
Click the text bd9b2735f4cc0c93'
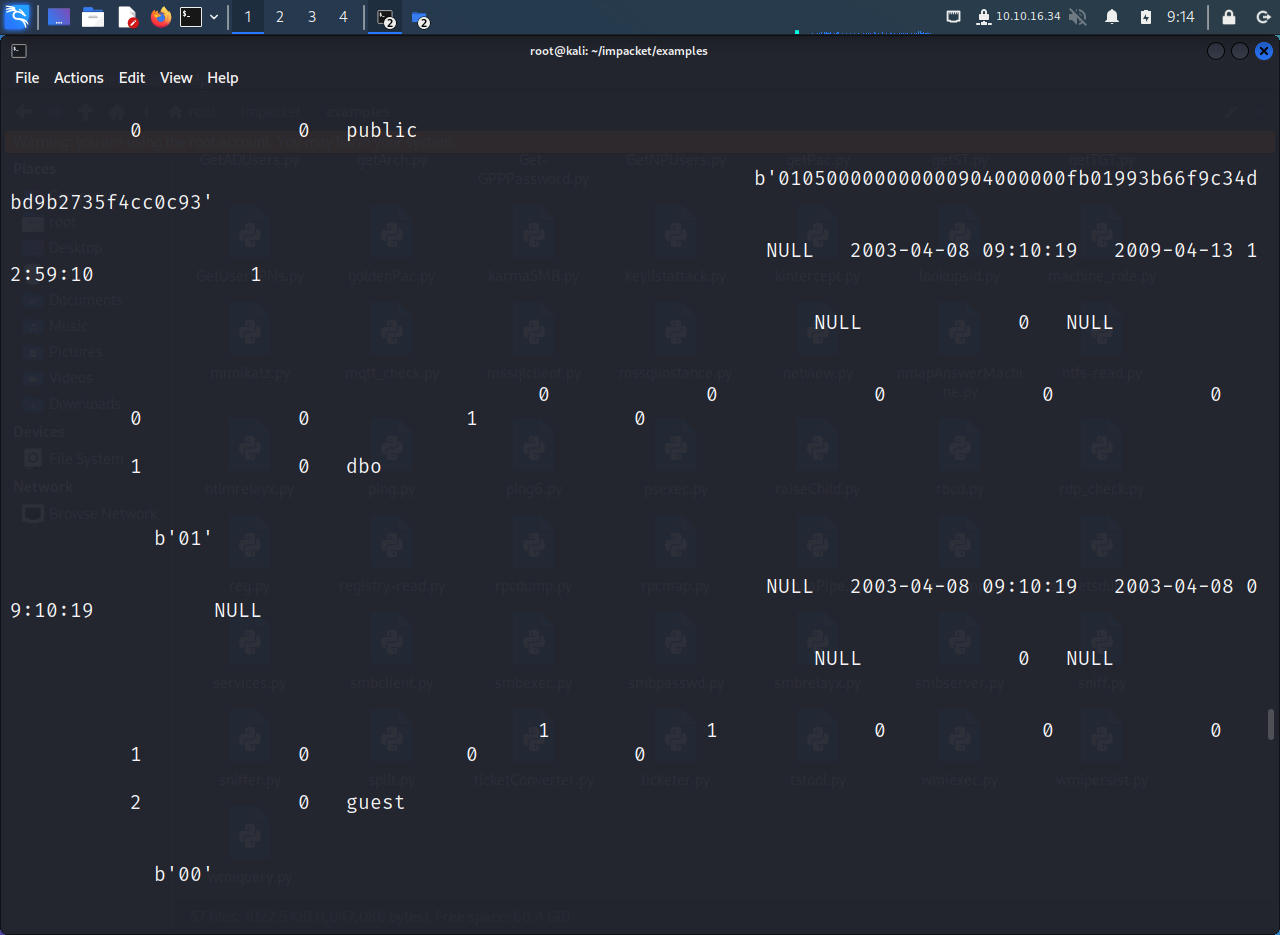112,203
